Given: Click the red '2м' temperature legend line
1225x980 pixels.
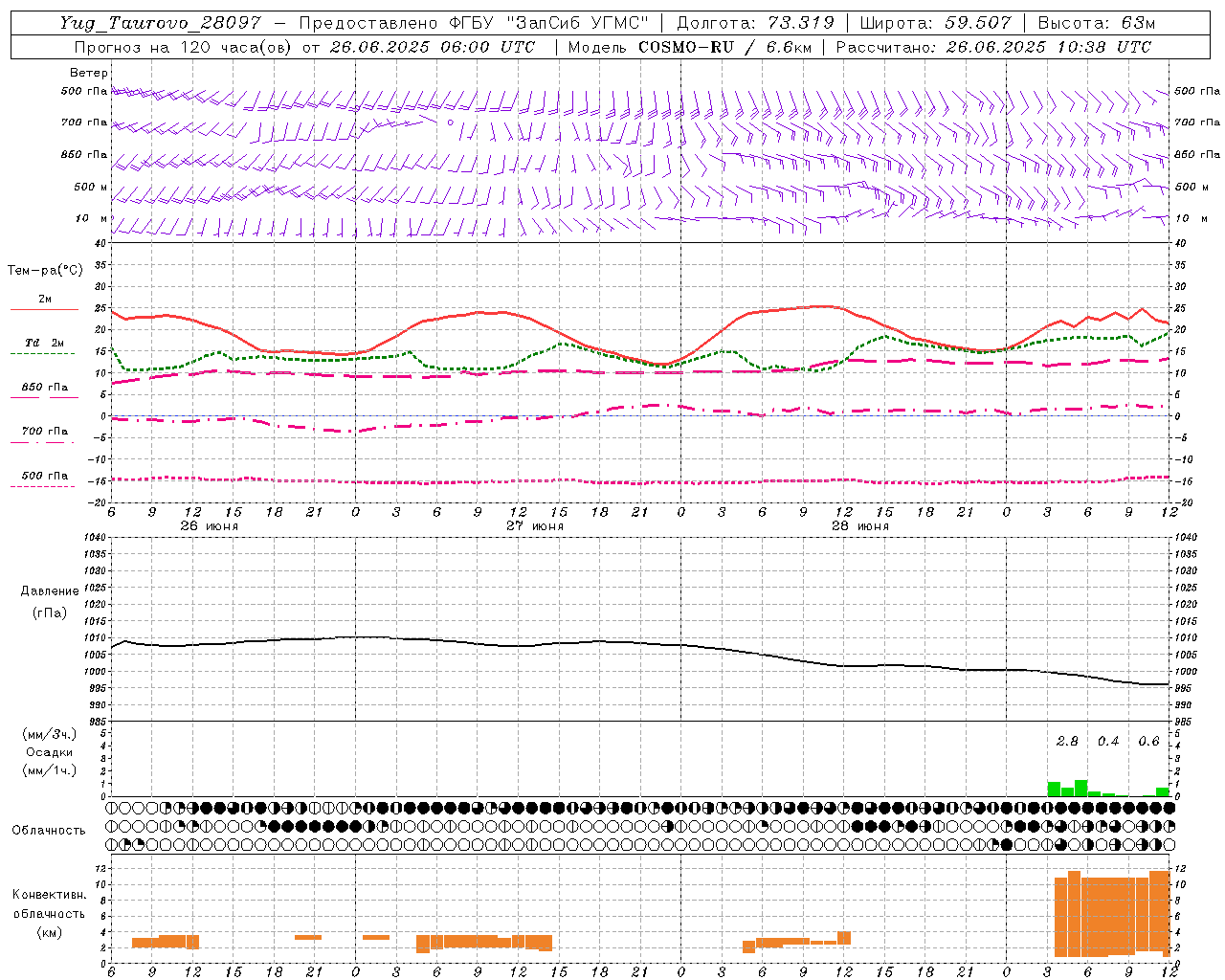Looking at the screenshot, I should [44, 309].
